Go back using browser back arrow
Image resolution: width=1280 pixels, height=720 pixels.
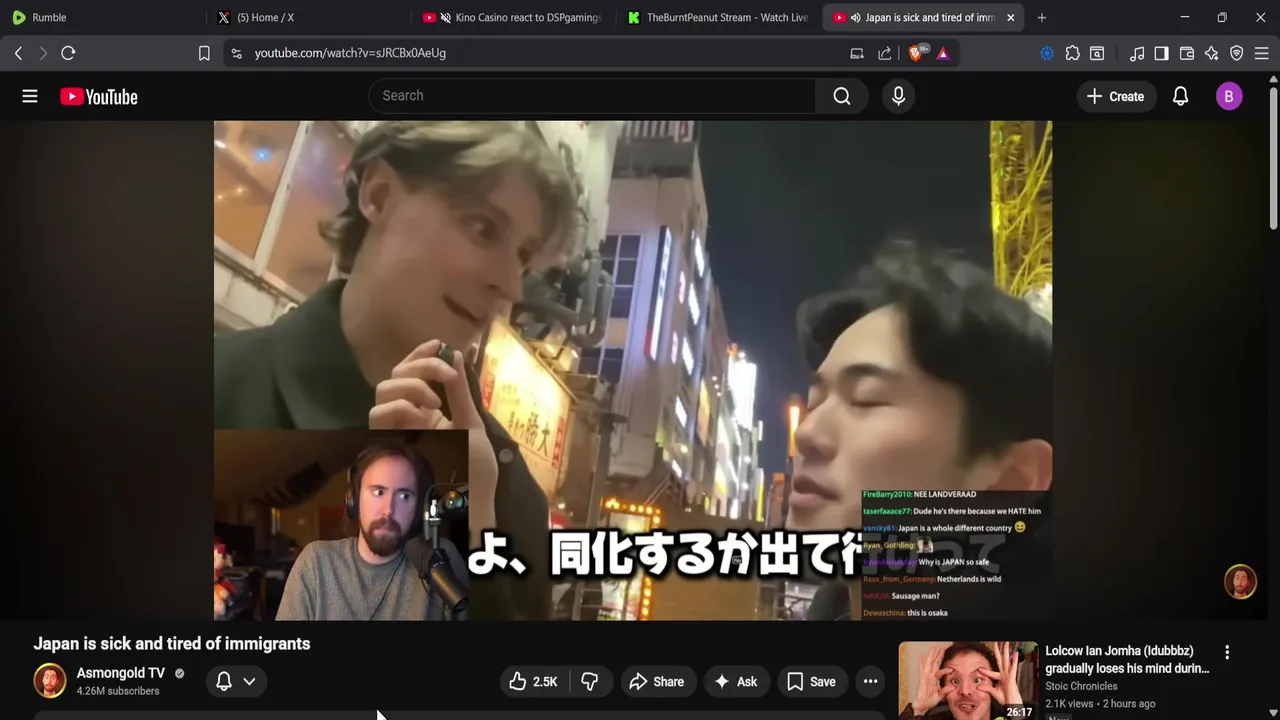click(18, 53)
